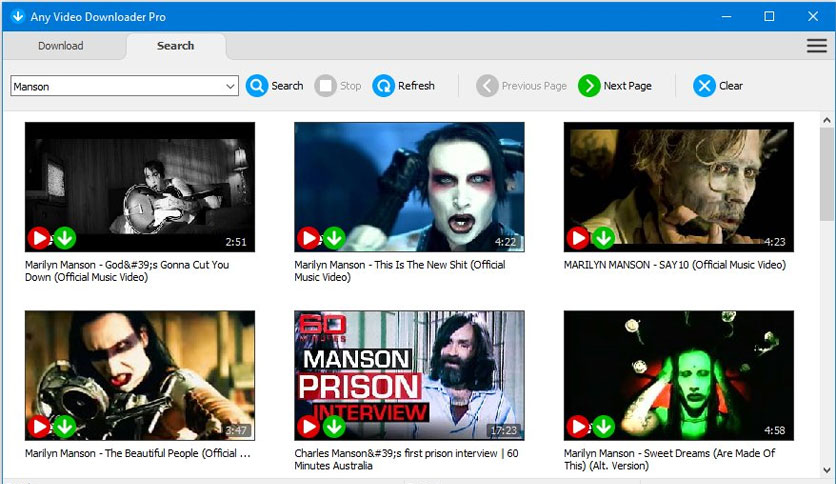Viewport: 836px width, 484px height.
Task: Play the God's Gonna Cut You Down video
Action: 39,238
